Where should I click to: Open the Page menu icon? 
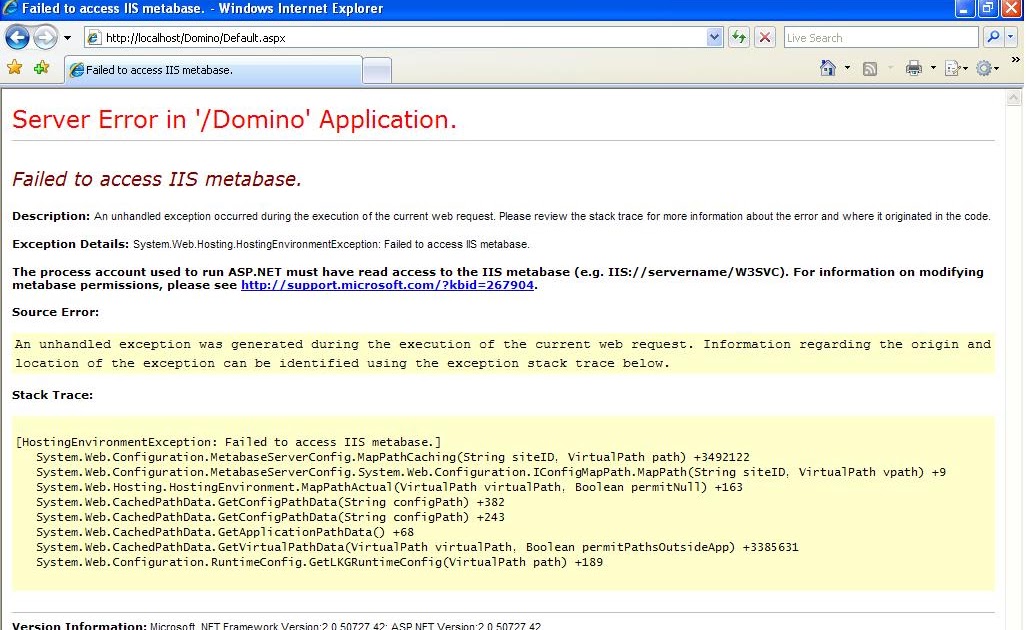point(956,68)
